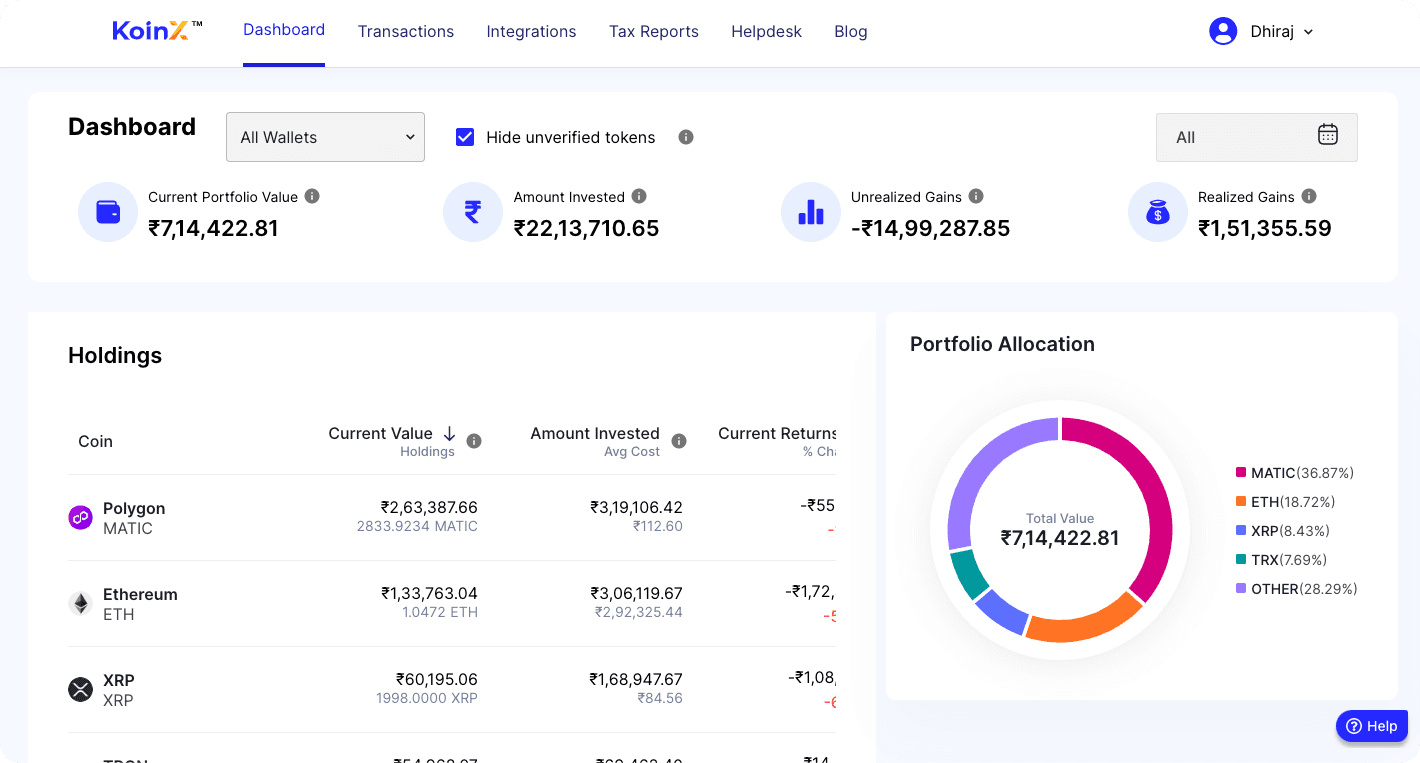Click Ethereum current value ₹1,33,763.04
Viewport: 1420px width, 763px height.
pos(429,593)
